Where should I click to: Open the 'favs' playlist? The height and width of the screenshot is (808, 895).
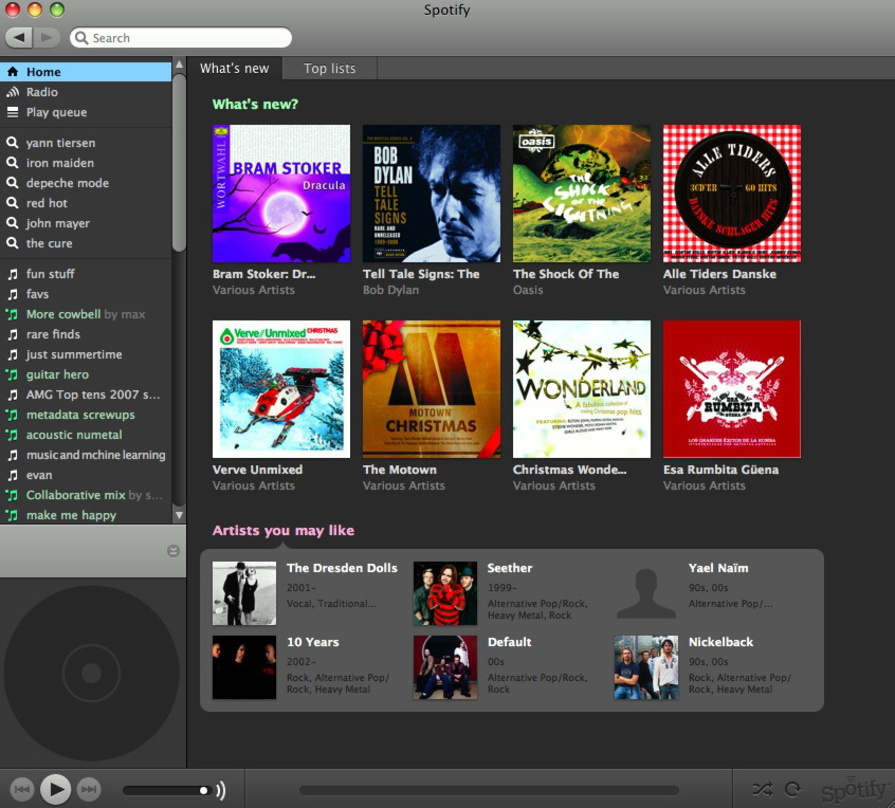[x=86, y=294]
